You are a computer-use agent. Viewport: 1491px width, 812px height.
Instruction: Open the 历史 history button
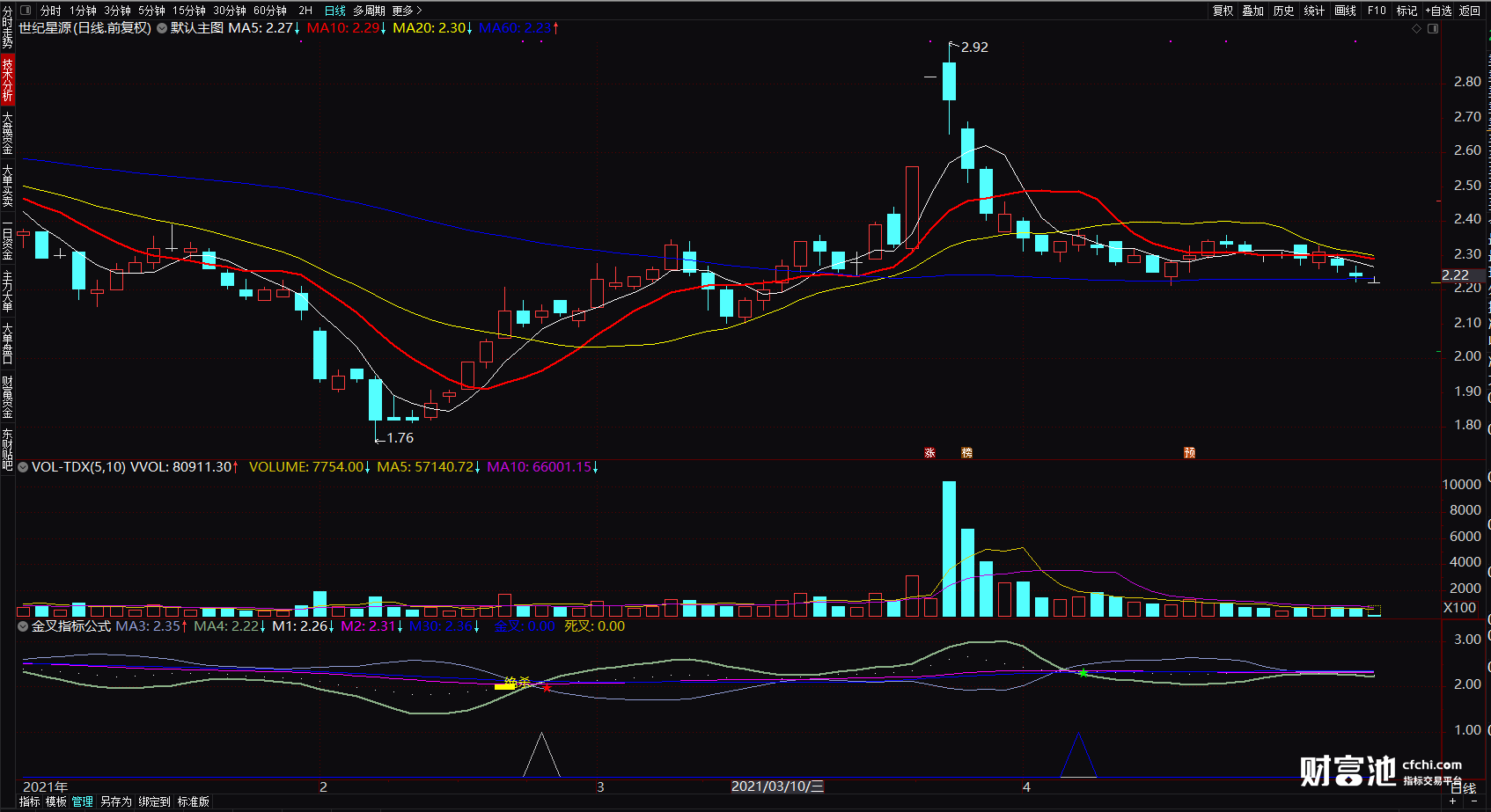click(1283, 11)
